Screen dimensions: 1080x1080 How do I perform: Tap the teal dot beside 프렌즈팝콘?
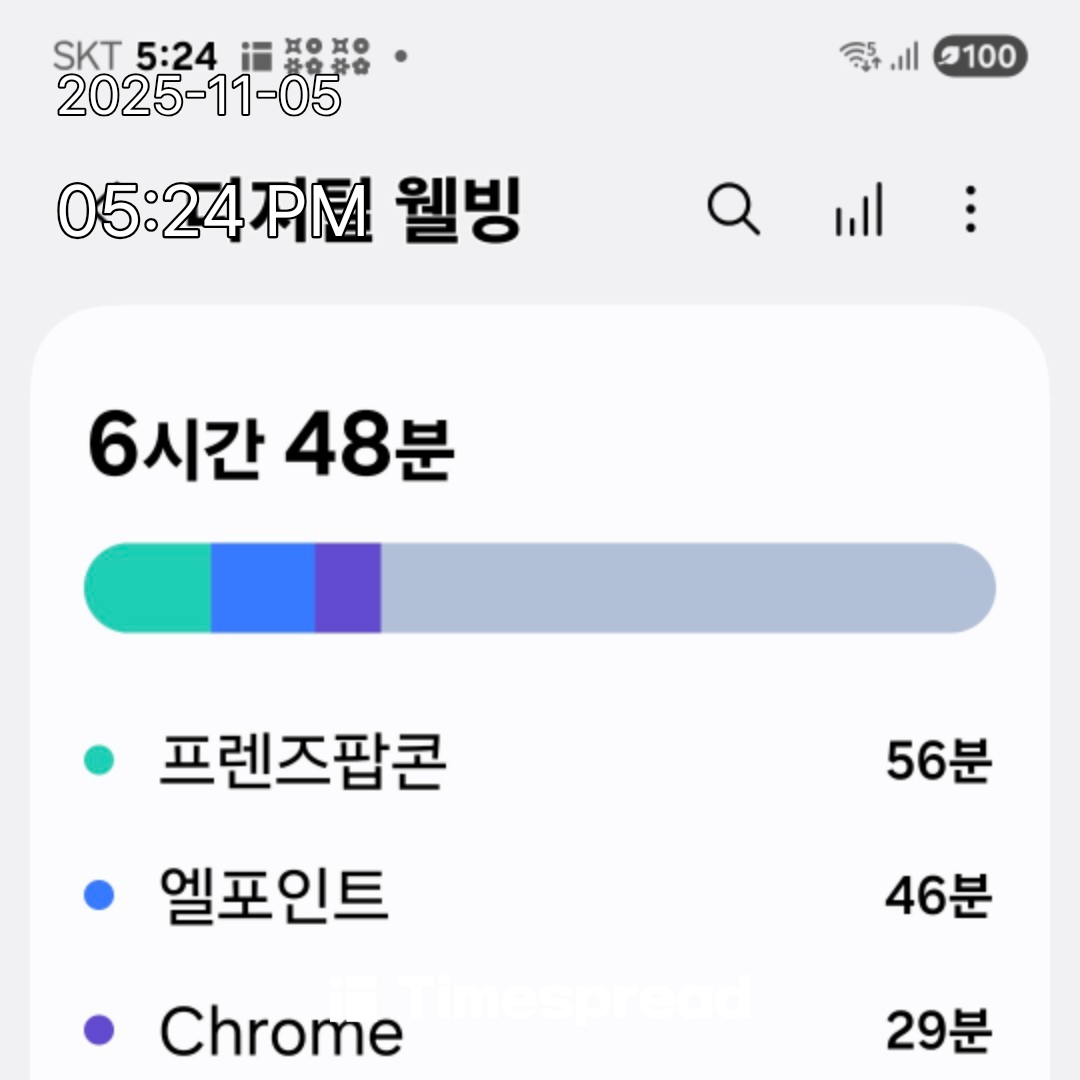click(98, 761)
